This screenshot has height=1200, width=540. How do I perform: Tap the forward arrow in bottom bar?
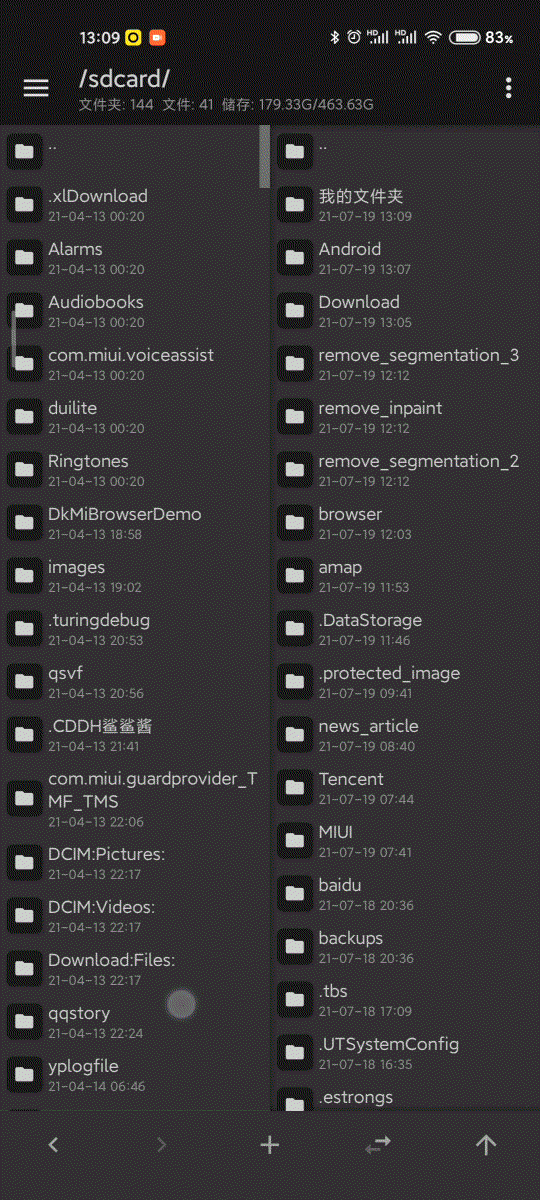coord(162,1145)
